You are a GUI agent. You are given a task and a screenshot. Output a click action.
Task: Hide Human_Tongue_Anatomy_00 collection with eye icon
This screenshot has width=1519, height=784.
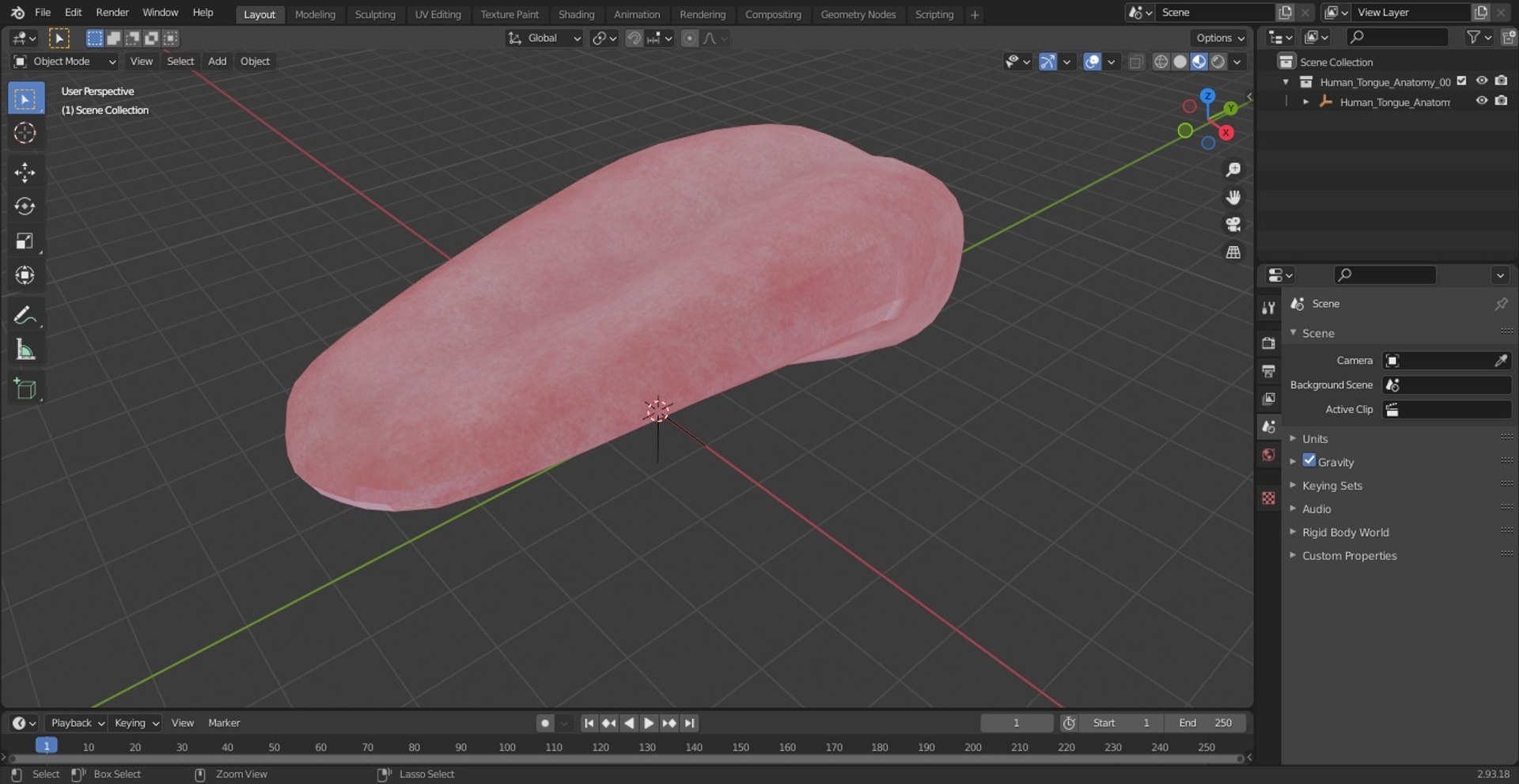[x=1482, y=81]
